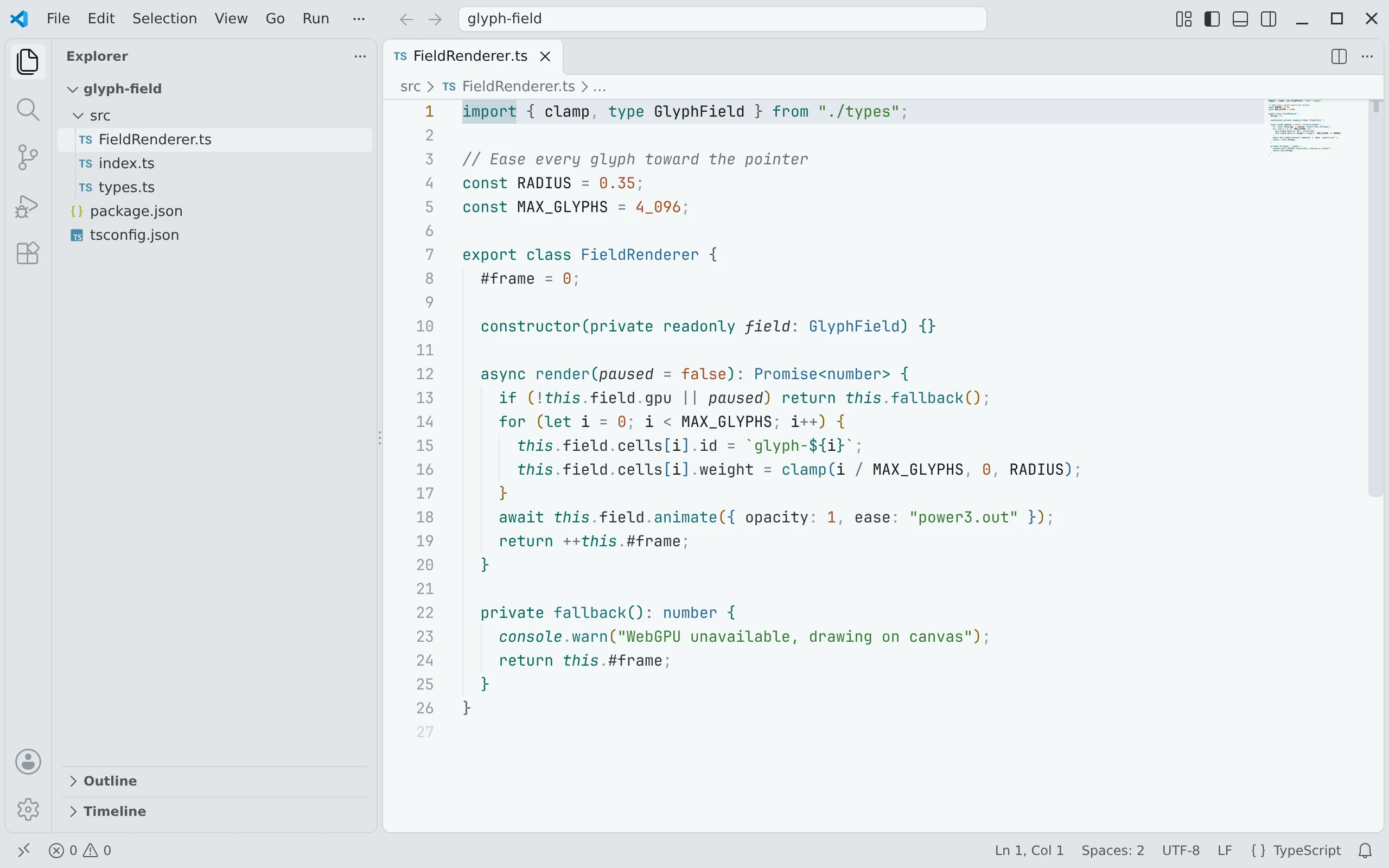Viewport: 1389px width, 868px height.
Task: Click the VS Code logo icon
Action: (19, 19)
